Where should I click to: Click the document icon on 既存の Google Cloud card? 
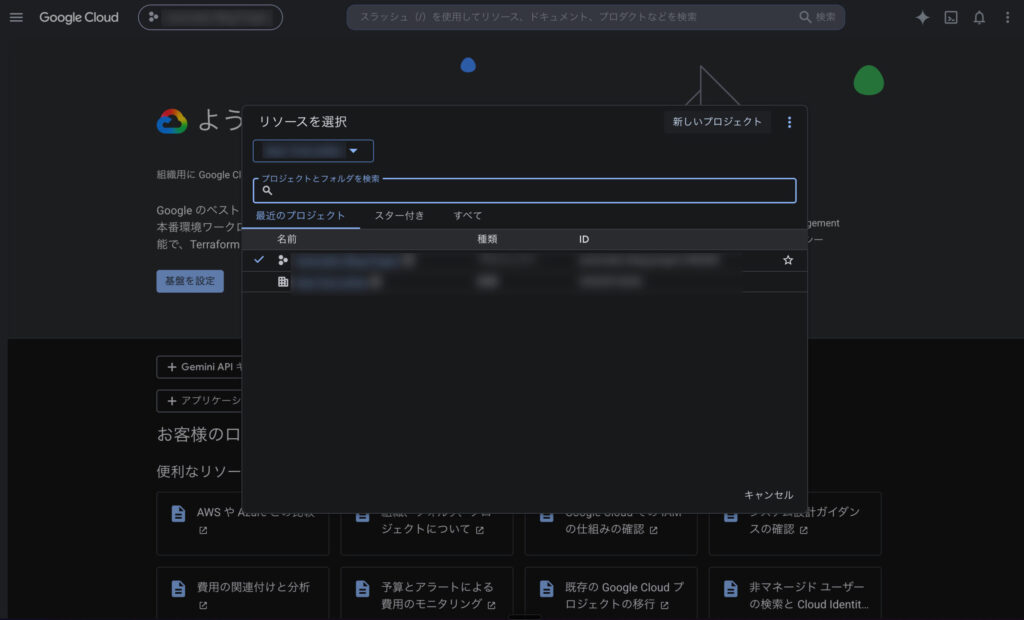[x=547, y=589]
